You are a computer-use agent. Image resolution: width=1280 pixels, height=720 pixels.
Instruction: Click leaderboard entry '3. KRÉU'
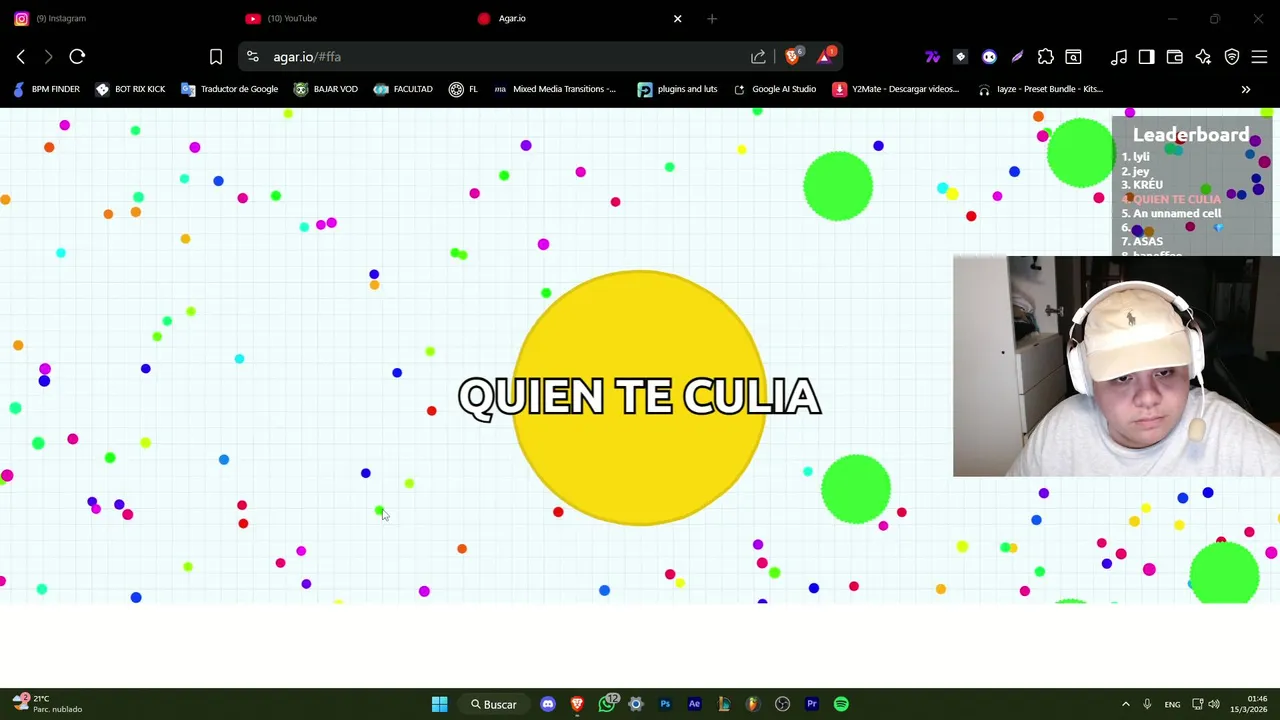(x=1142, y=185)
